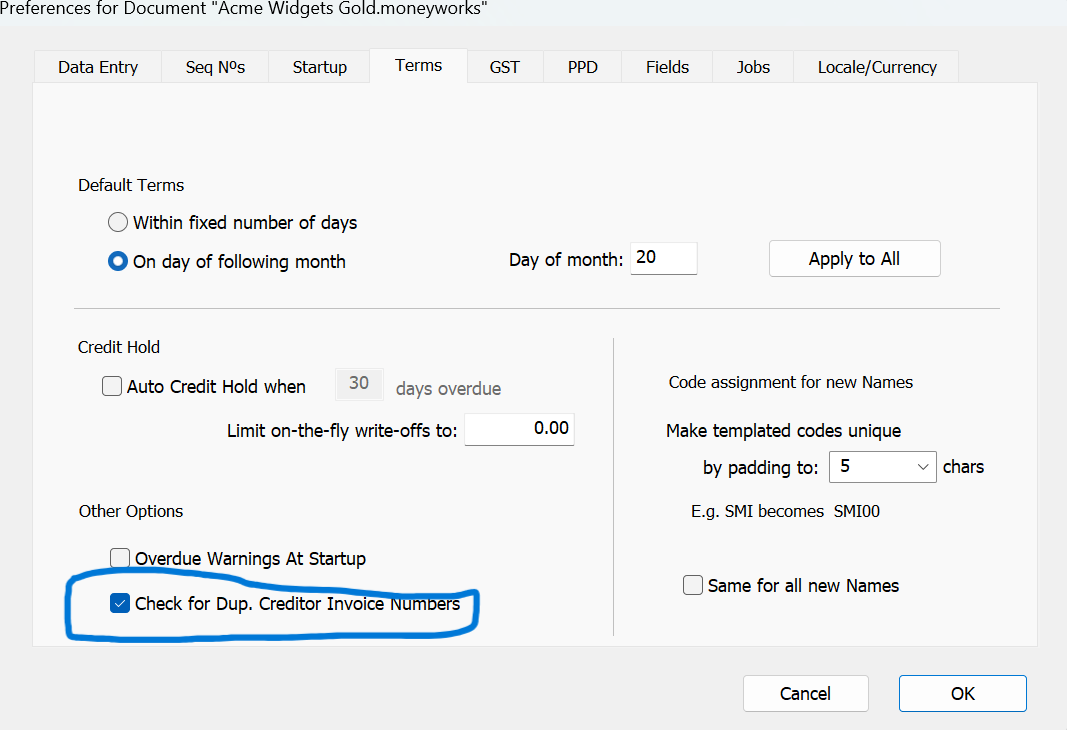Viewport: 1067px width, 730px height.
Task: Select the Startup tab
Action: [x=319, y=67]
